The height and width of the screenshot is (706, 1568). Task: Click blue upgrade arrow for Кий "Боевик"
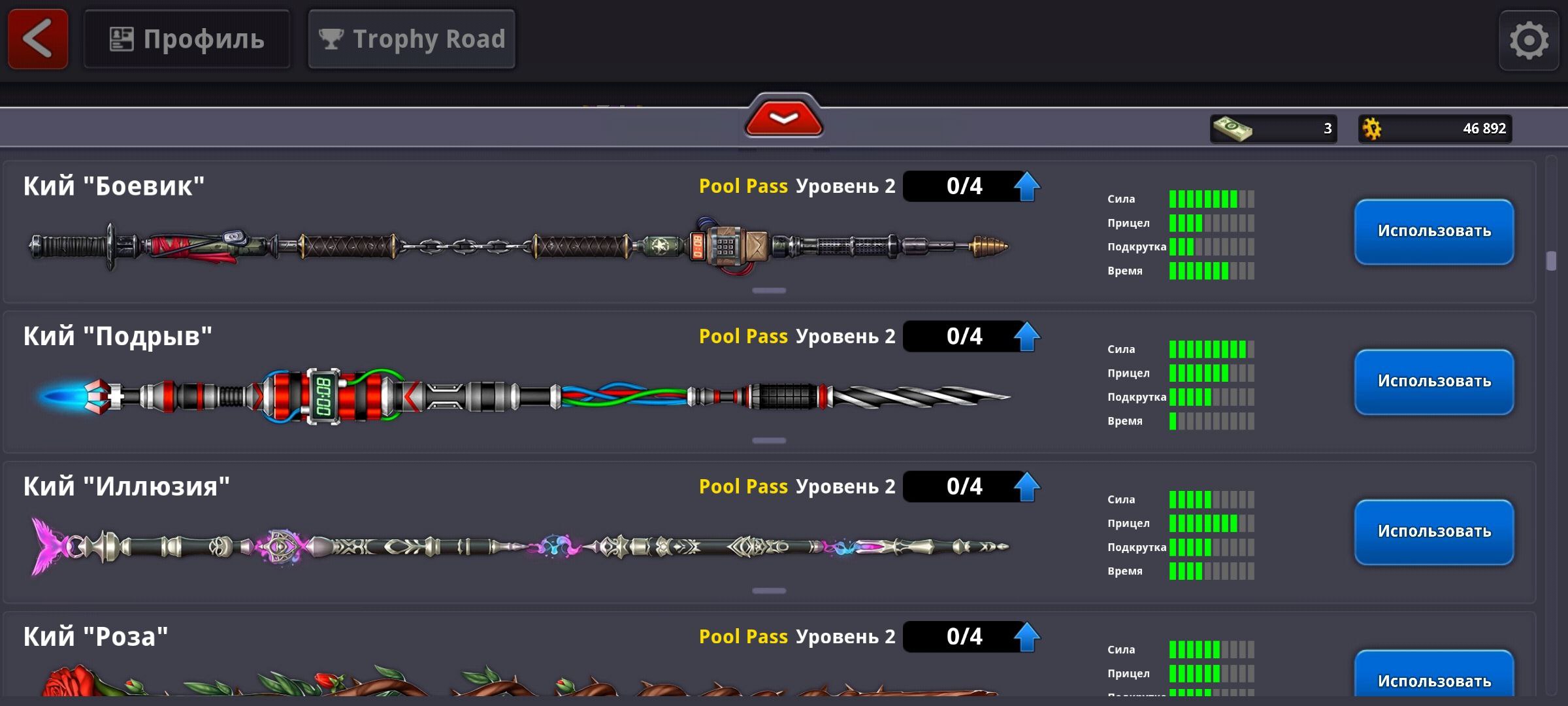click(1027, 187)
